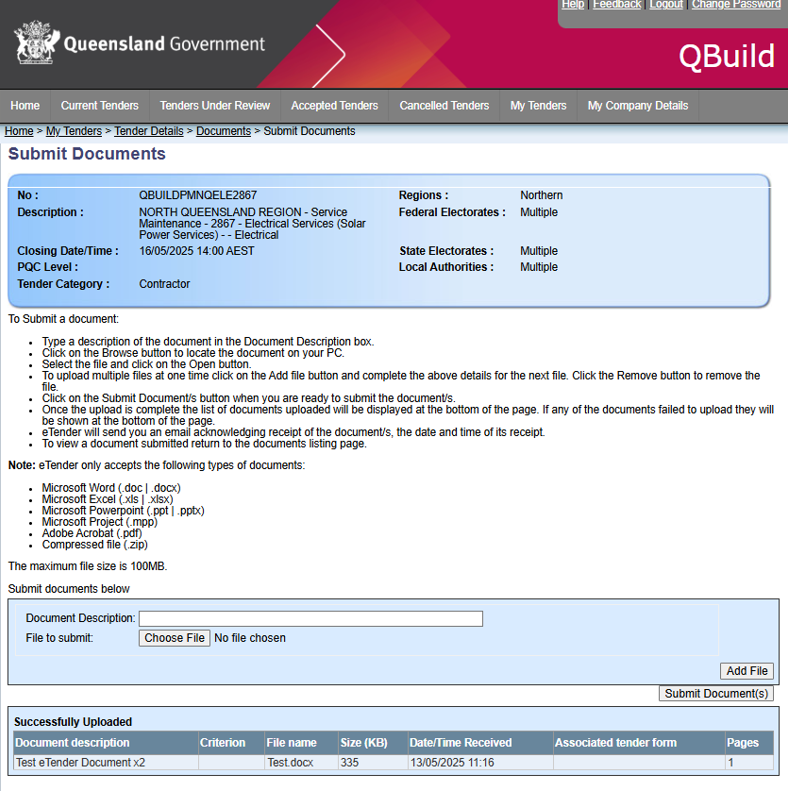This screenshot has width=788, height=799.
Task: Click the Associated tender form column header
Action: 639,742
